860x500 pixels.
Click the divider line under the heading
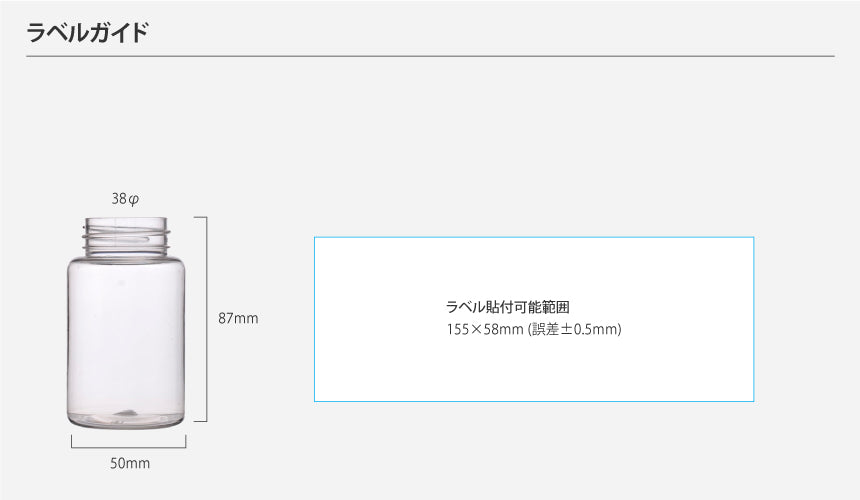430,56
